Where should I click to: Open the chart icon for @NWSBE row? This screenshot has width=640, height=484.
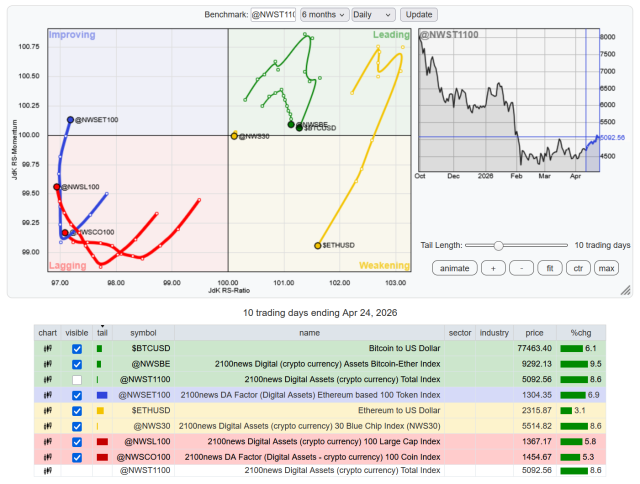(46, 364)
